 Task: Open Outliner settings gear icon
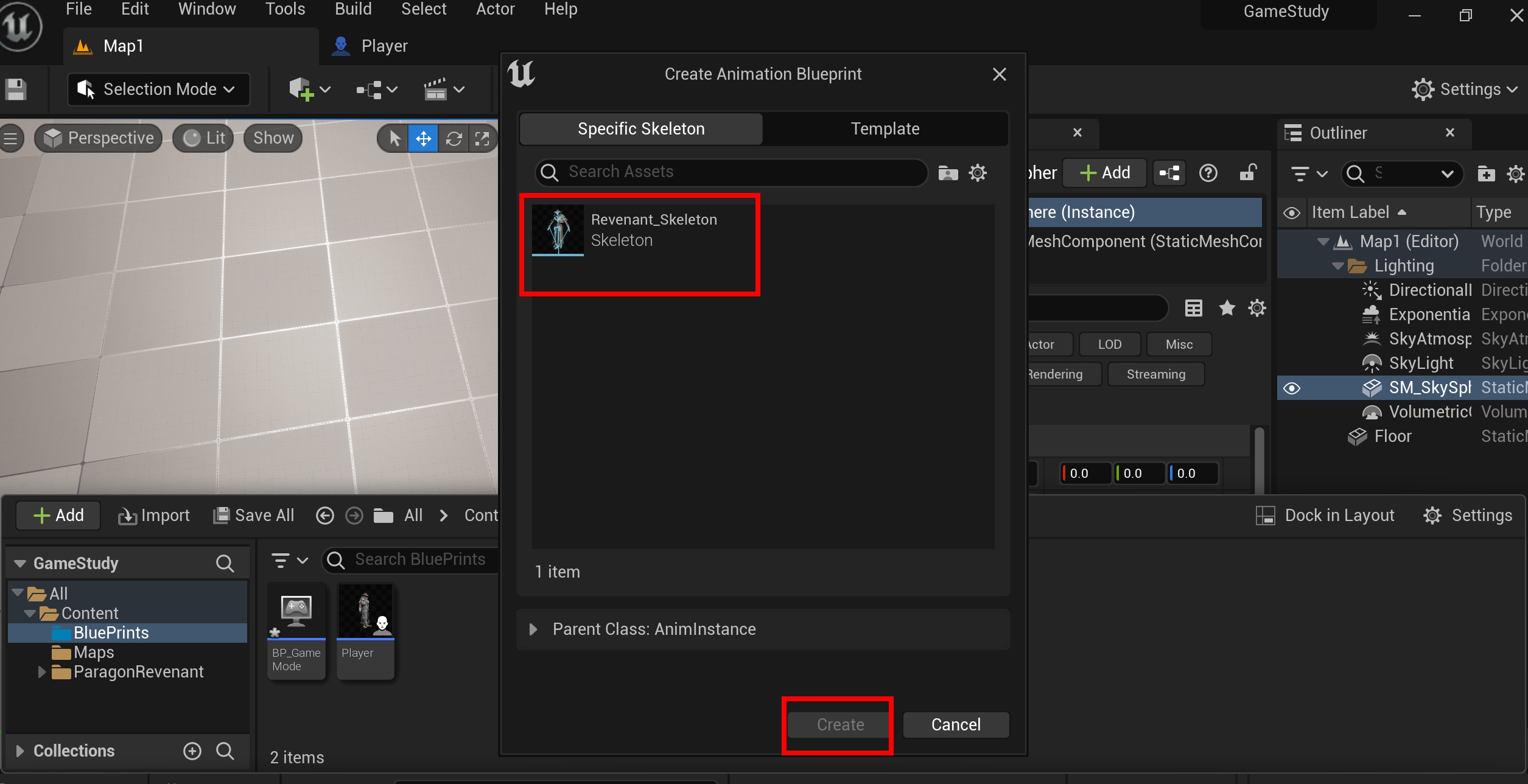click(x=1515, y=174)
